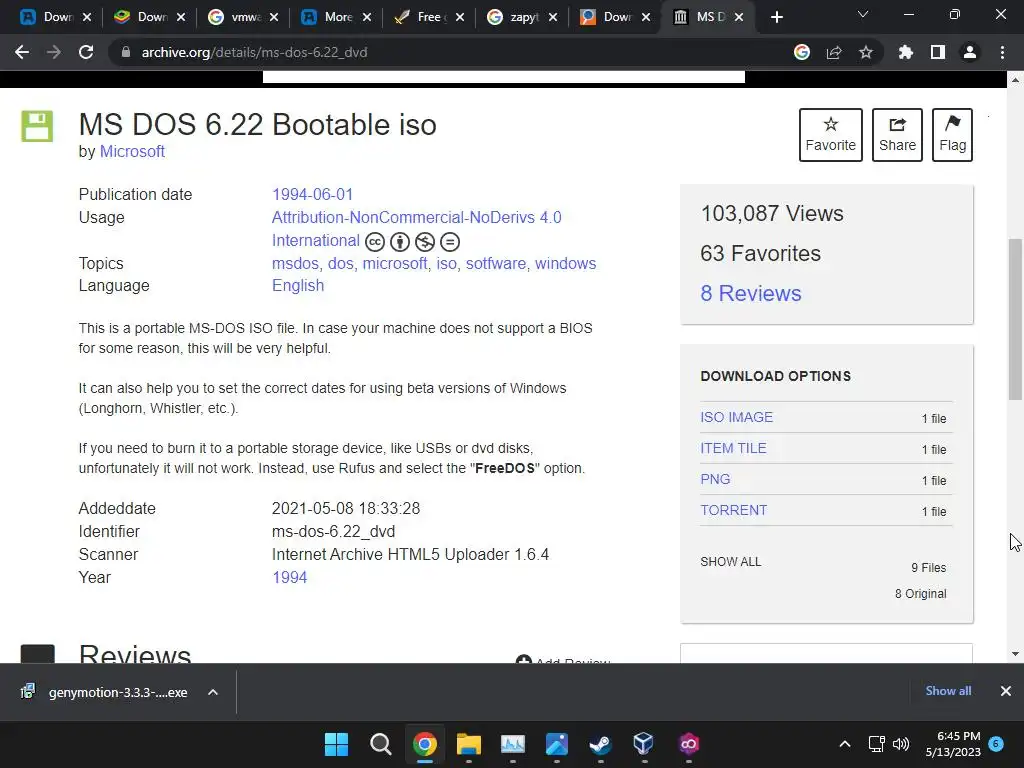The height and width of the screenshot is (768, 1024).
Task: Click the Photos app taskbar icon
Action: click(x=556, y=744)
